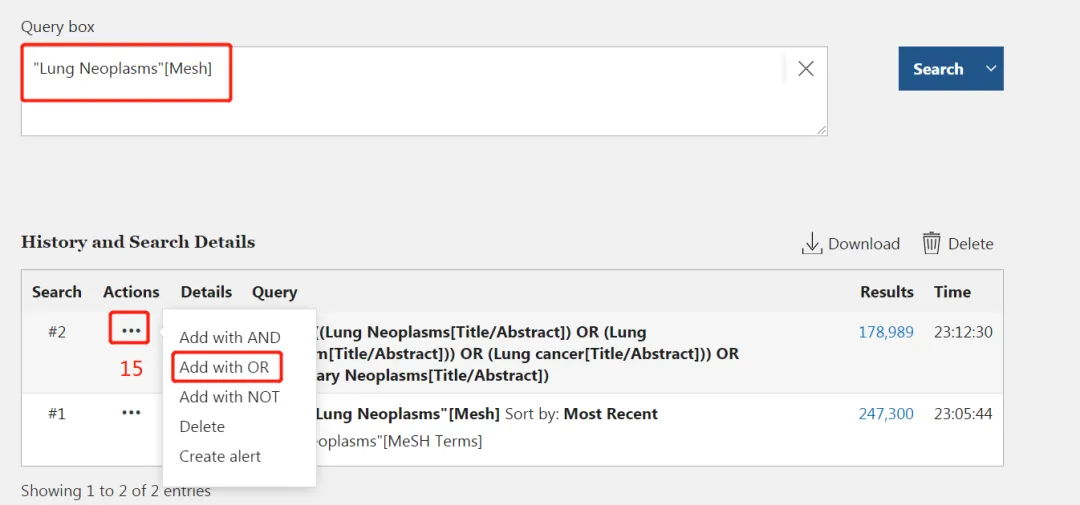This screenshot has height=505, width=1080.
Task: Open actions ellipsis for search #2
Action: 130,331
